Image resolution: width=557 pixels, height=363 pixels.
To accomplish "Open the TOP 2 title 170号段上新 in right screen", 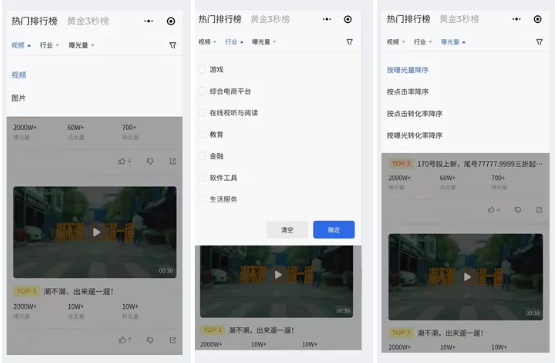I will [x=480, y=164].
